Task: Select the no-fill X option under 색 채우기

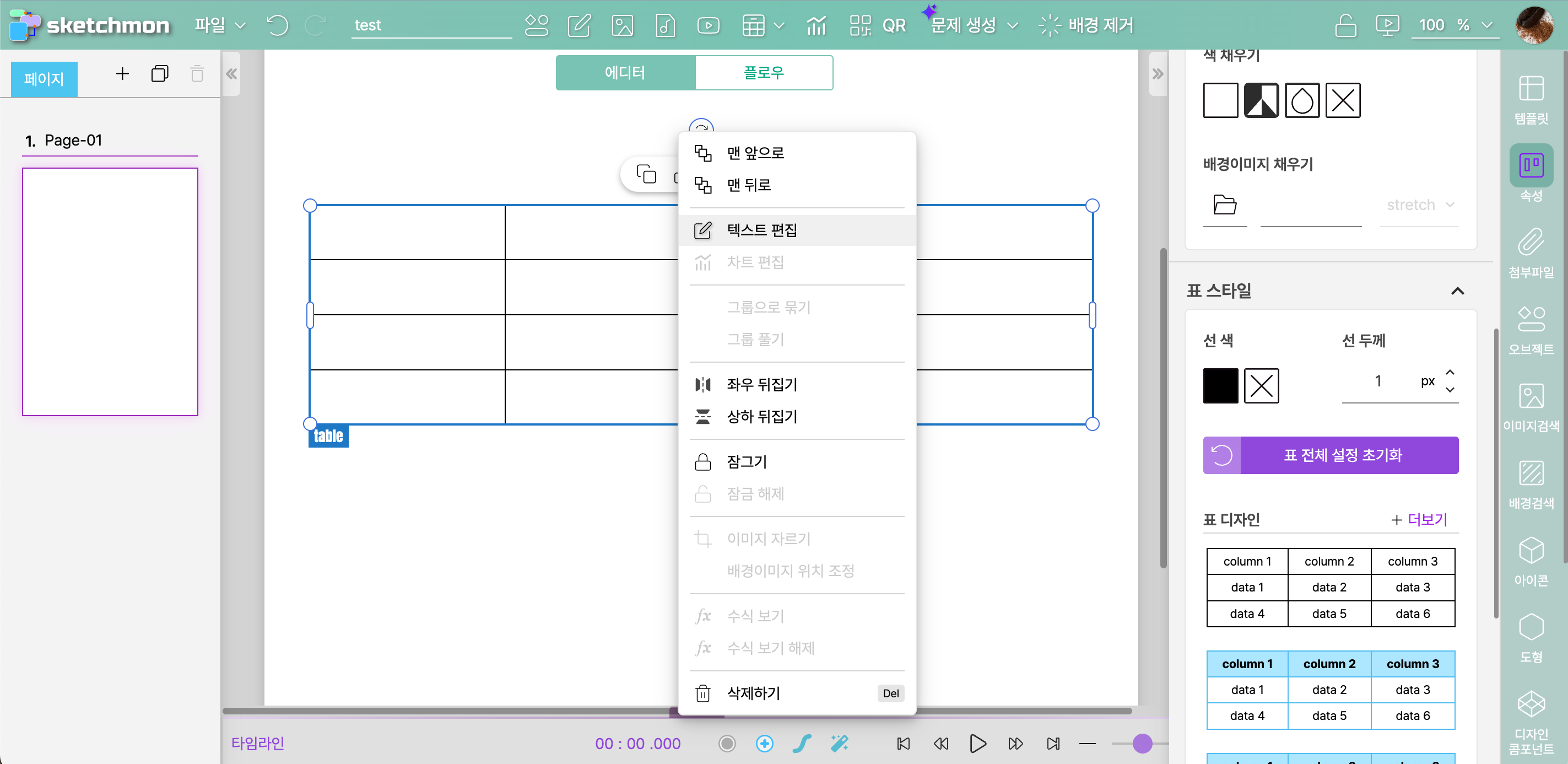Action: point(1342,100)
